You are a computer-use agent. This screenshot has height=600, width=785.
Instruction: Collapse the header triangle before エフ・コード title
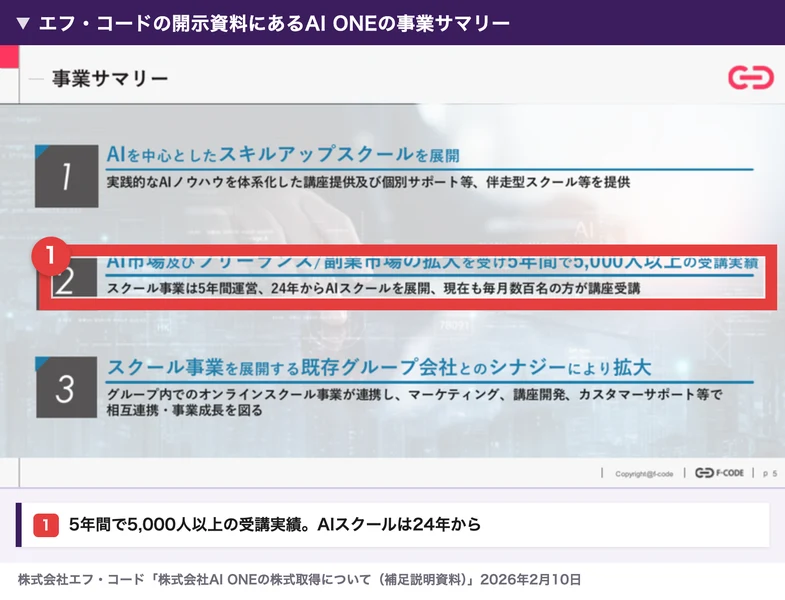click(23, 24)
